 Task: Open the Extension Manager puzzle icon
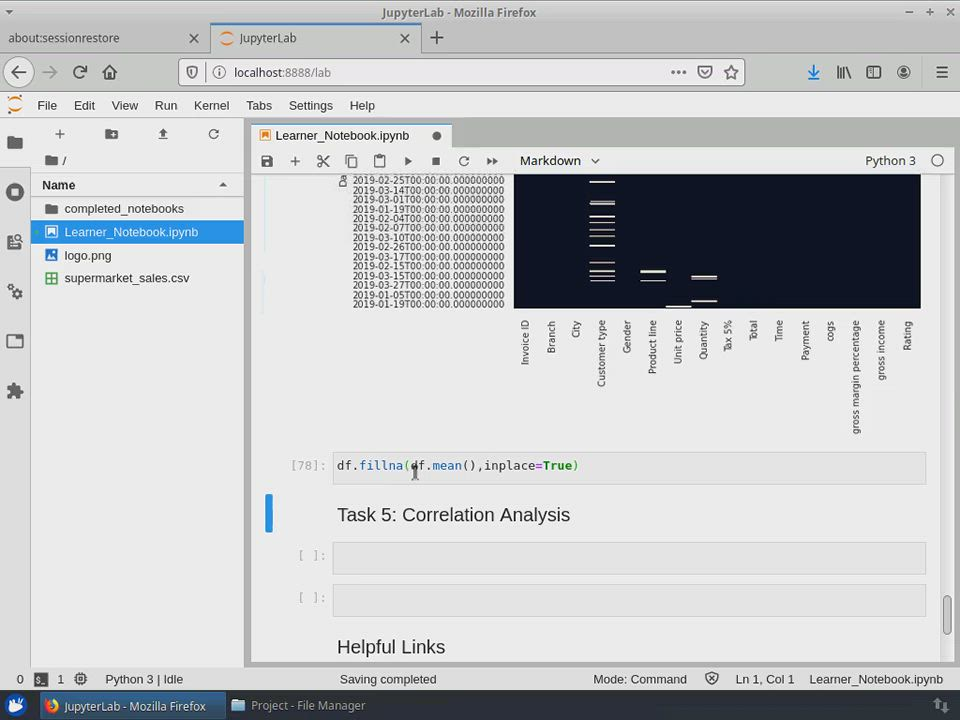[x=15, y=391]
